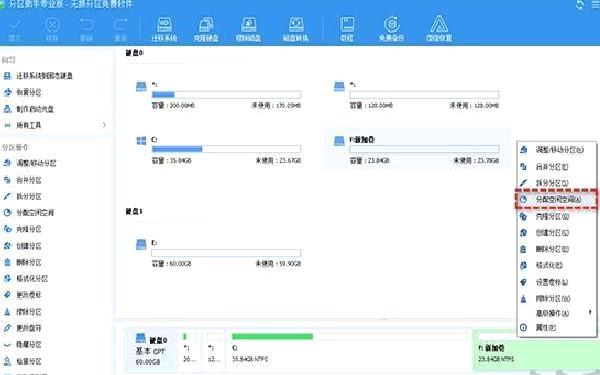Select the *: partition with blue usage bar

click(x=219, y=95)
